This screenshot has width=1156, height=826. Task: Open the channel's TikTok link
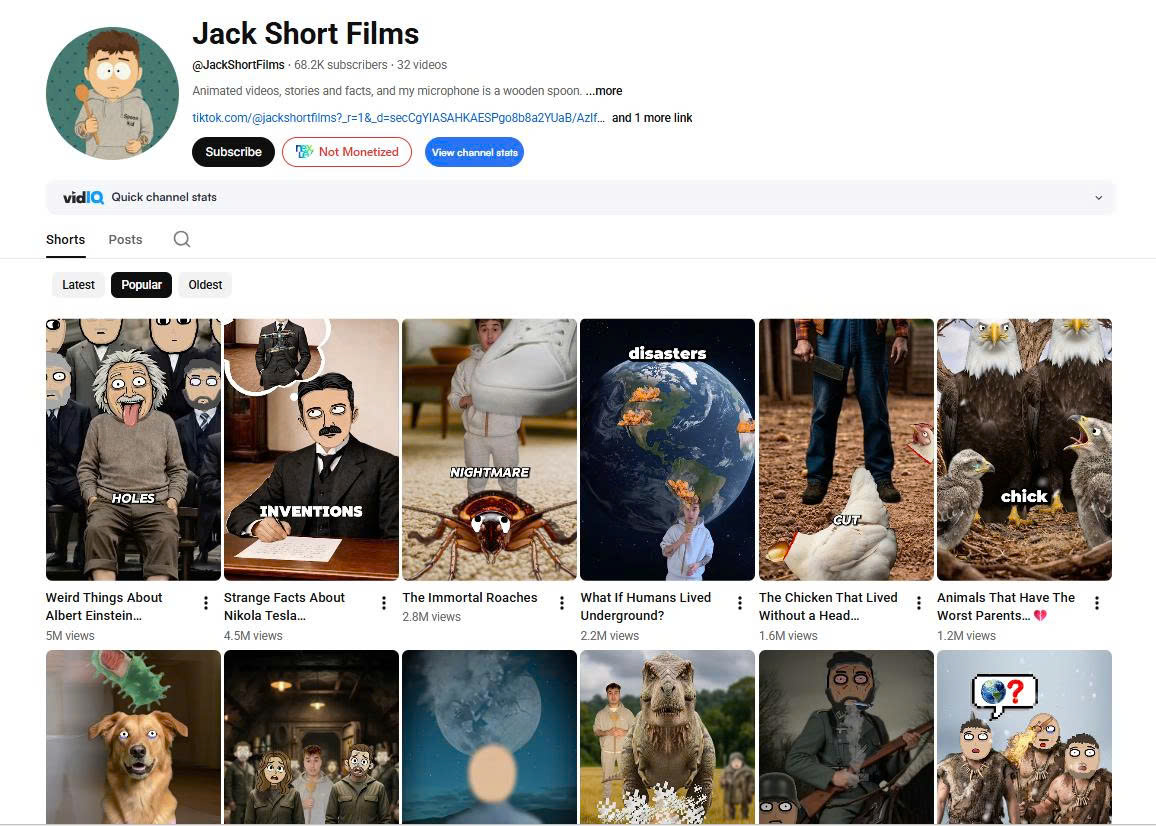point(398,118)
